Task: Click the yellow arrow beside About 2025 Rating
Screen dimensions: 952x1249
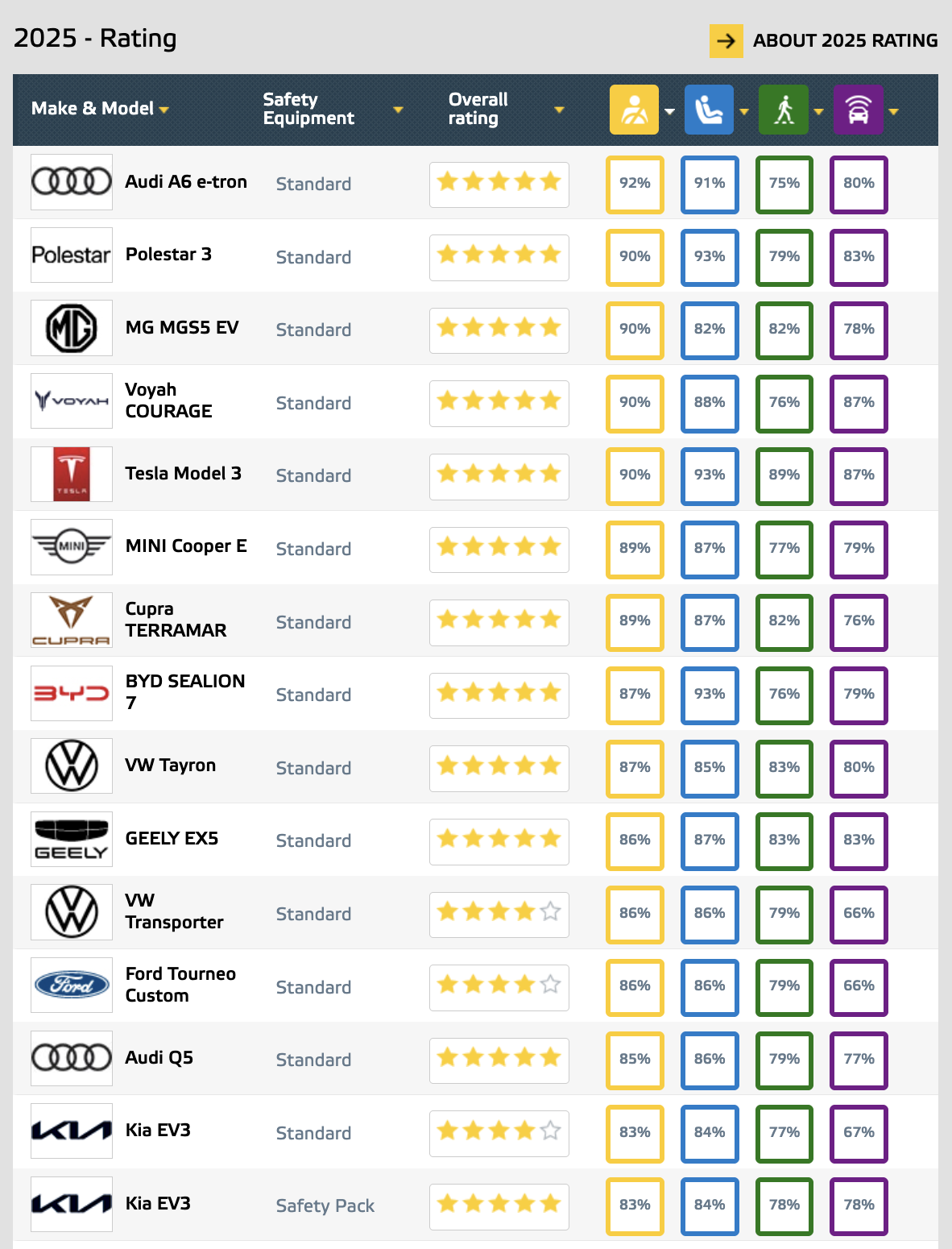Action: [726, 40]
